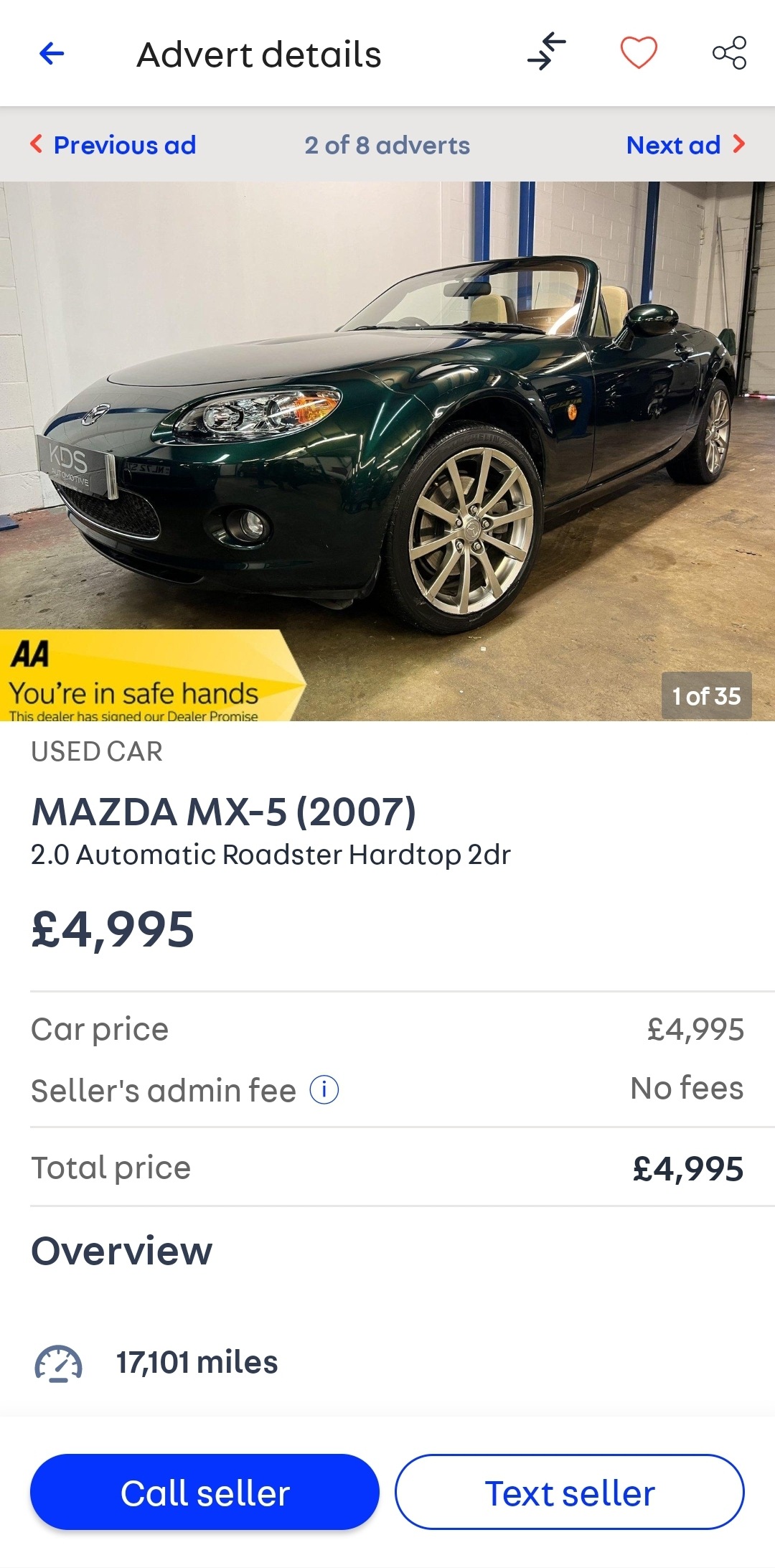Tap the 1 of 35 photo counter
775x1568 pixels.
tap(707, 695)
